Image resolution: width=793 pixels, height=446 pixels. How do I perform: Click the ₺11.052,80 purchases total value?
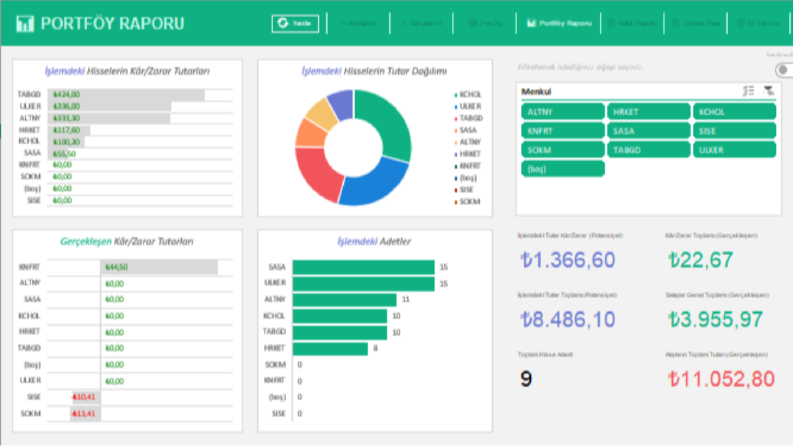[x=721, y=379]
